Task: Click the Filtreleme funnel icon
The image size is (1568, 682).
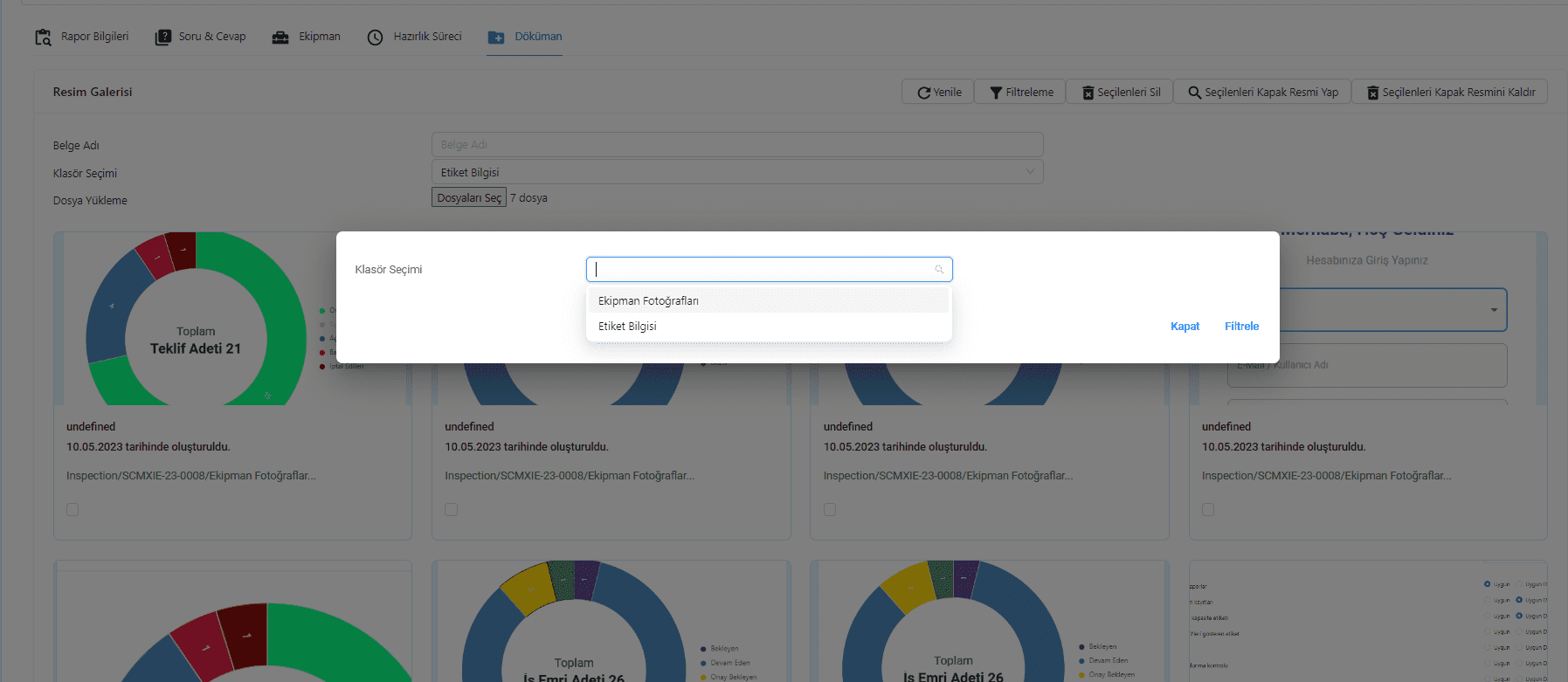Action: 996,93
